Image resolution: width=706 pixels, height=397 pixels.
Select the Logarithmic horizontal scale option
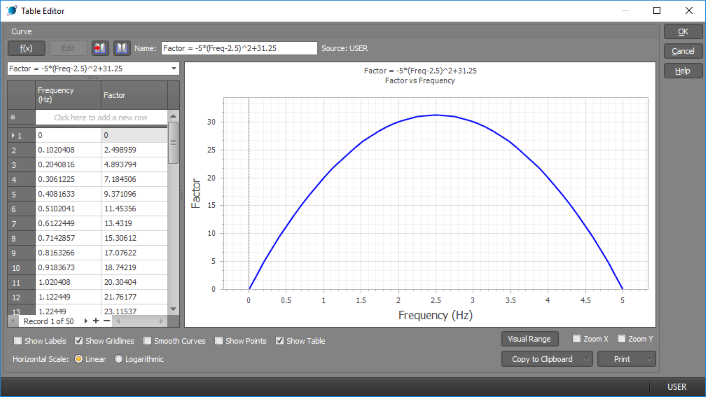tap(118, 359)
